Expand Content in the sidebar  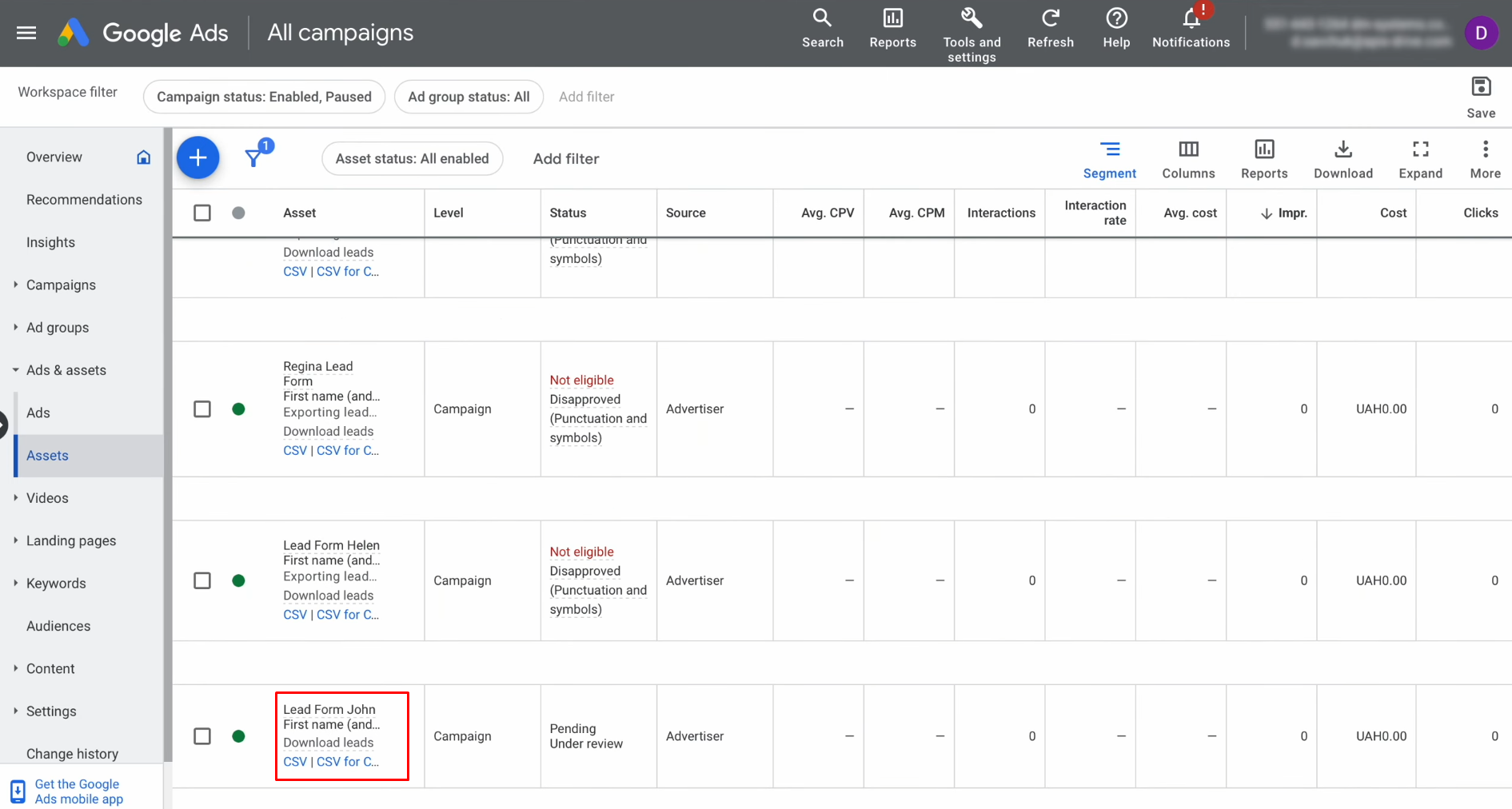tap(15, 668)
